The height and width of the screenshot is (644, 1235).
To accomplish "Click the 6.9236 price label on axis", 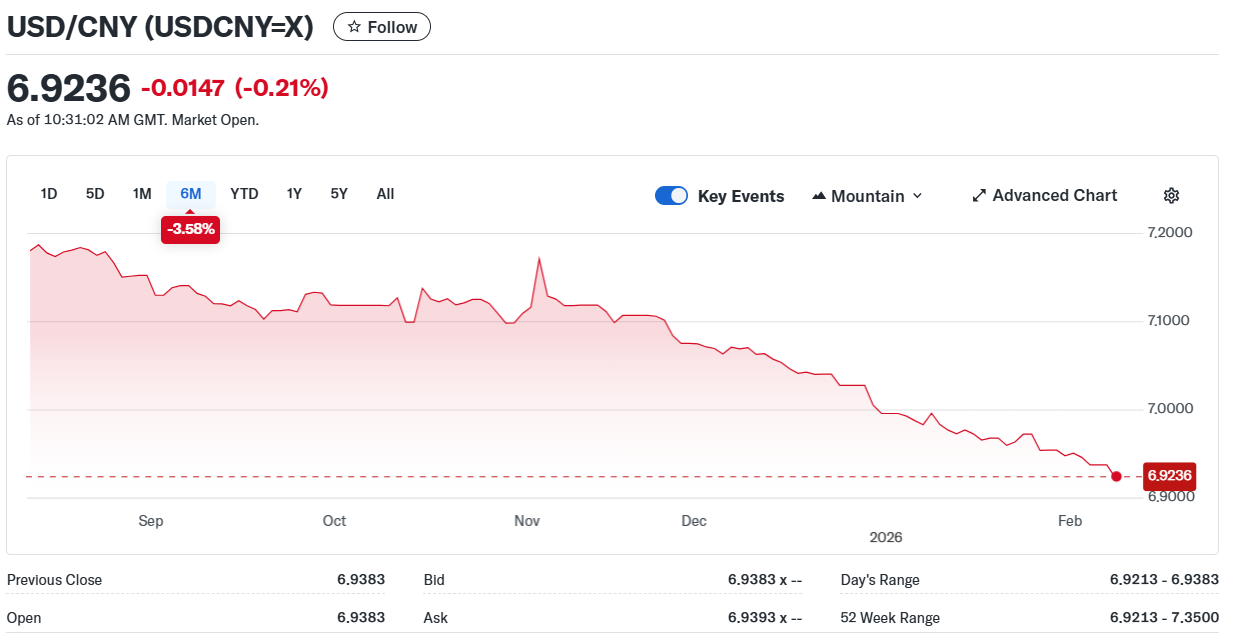I will (1169, 475).
